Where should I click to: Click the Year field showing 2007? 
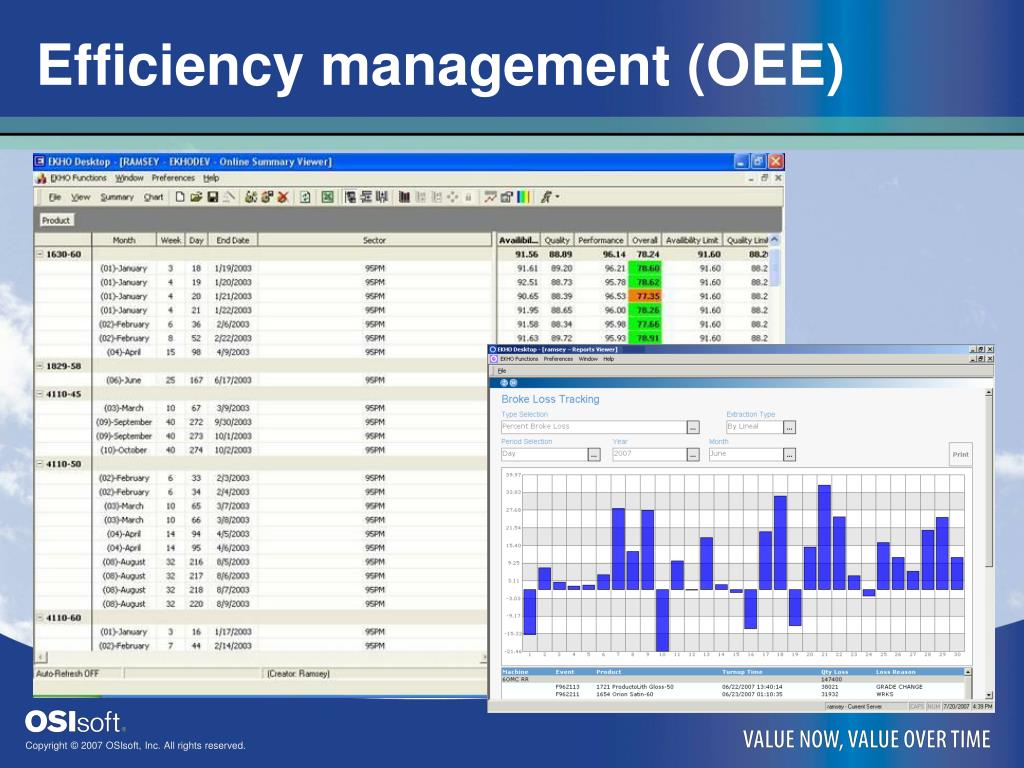pos(649,455)
